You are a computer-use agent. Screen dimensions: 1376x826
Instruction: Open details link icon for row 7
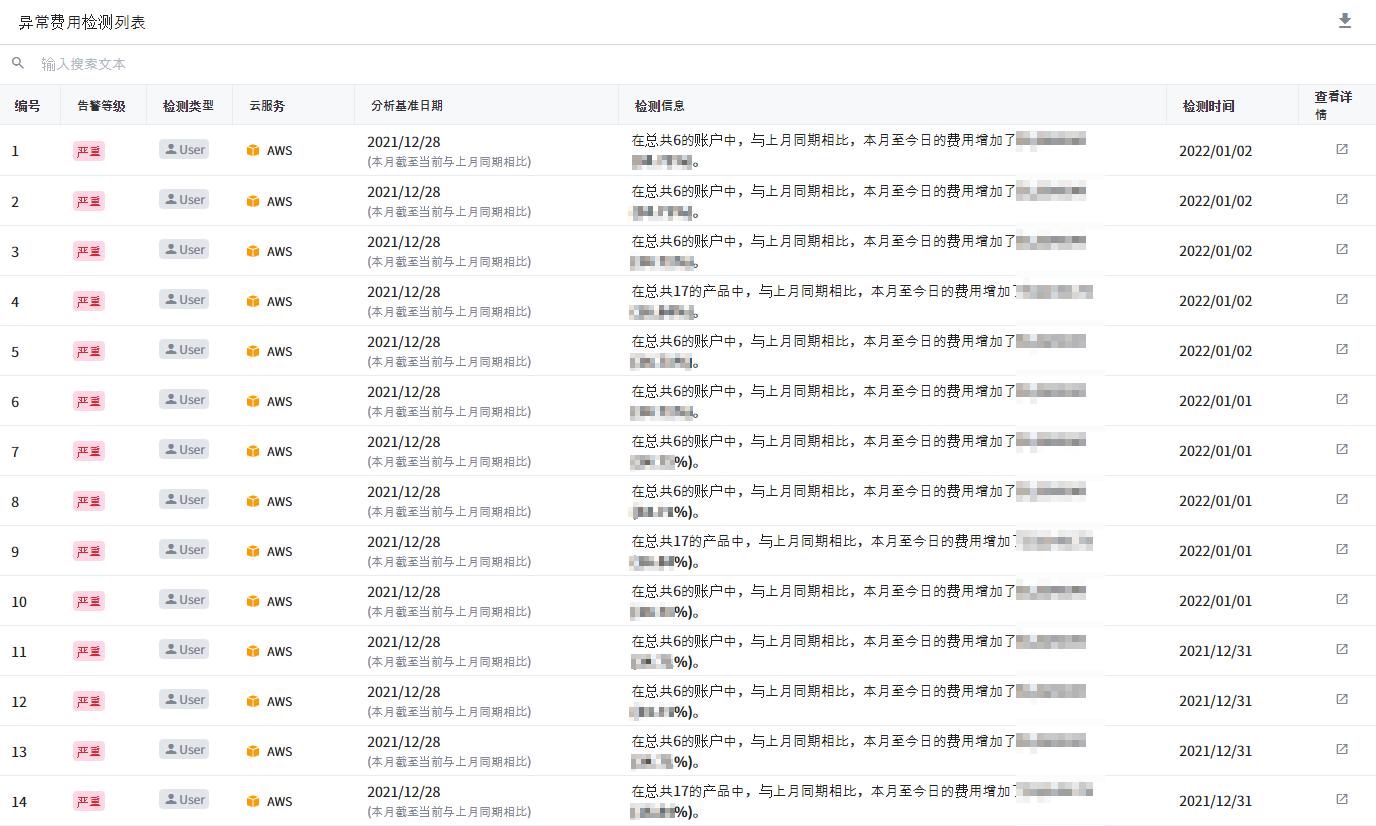click(1342, 449)
